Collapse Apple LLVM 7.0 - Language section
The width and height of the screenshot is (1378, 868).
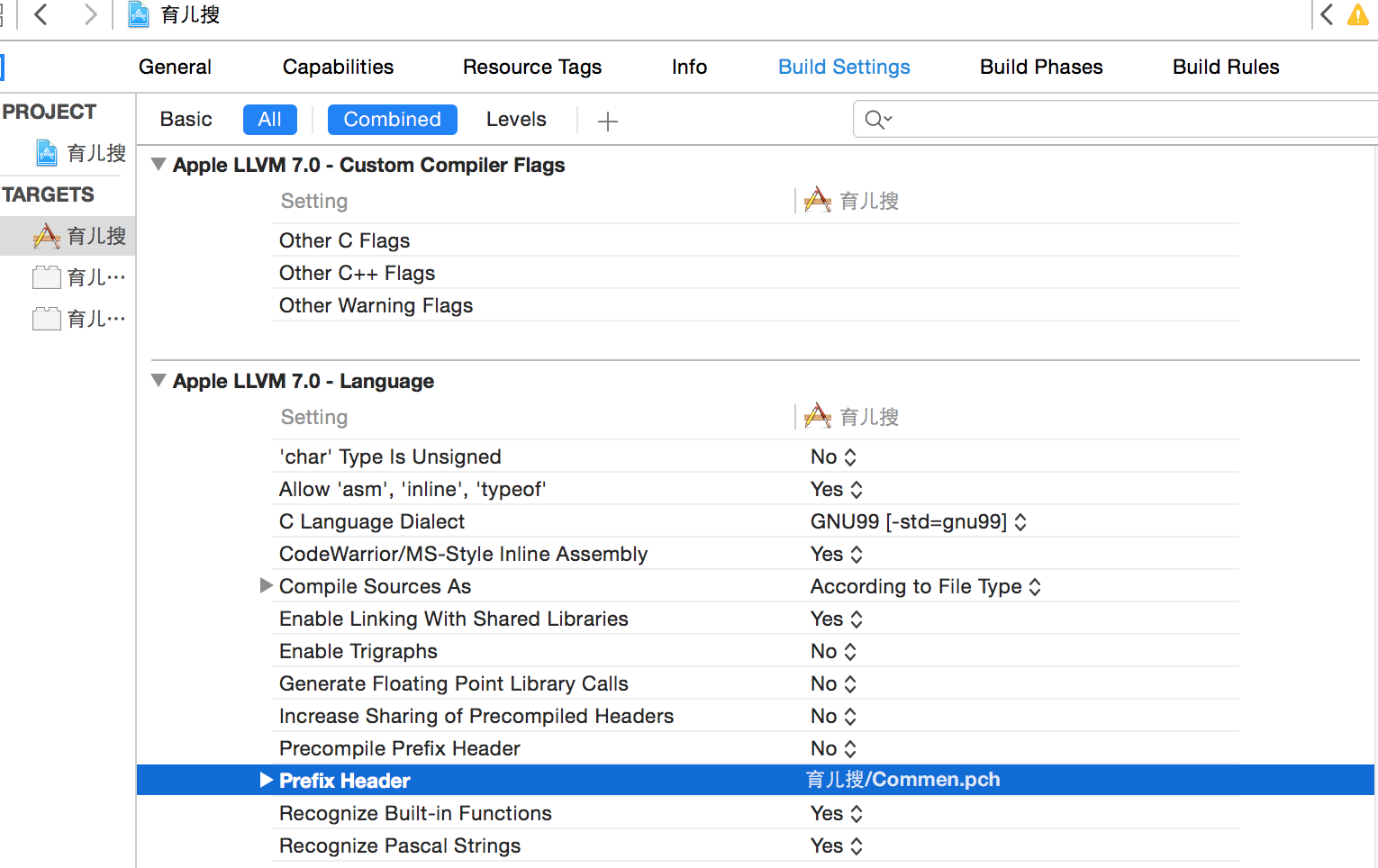pos(159,381)
